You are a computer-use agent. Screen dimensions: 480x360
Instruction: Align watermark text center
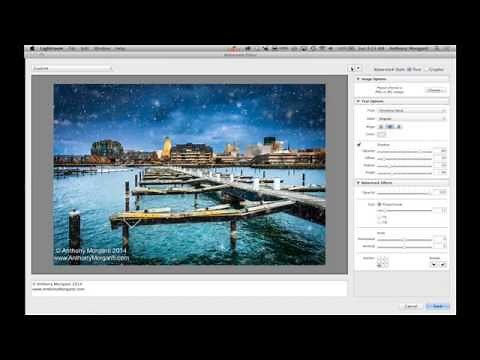[x=390, y=127]
